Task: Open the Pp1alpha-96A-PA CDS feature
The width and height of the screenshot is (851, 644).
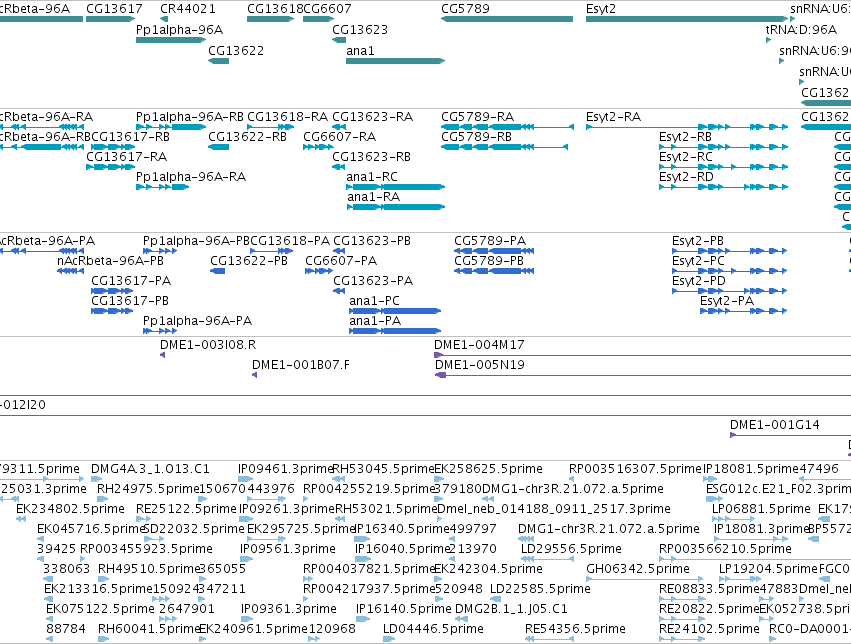Action: coord(160,331)
